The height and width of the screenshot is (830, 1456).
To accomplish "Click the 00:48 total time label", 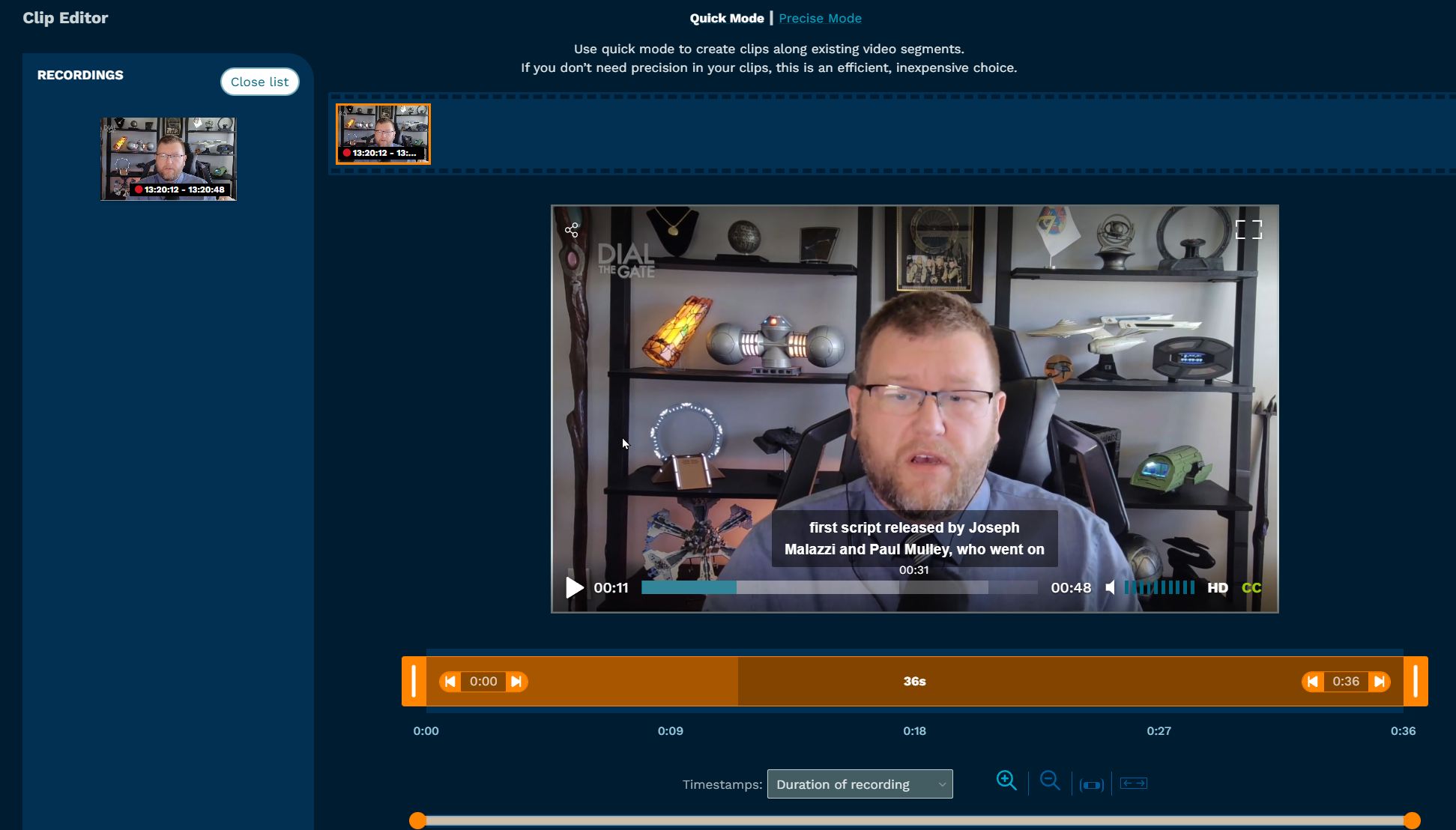I will 1071,588.
